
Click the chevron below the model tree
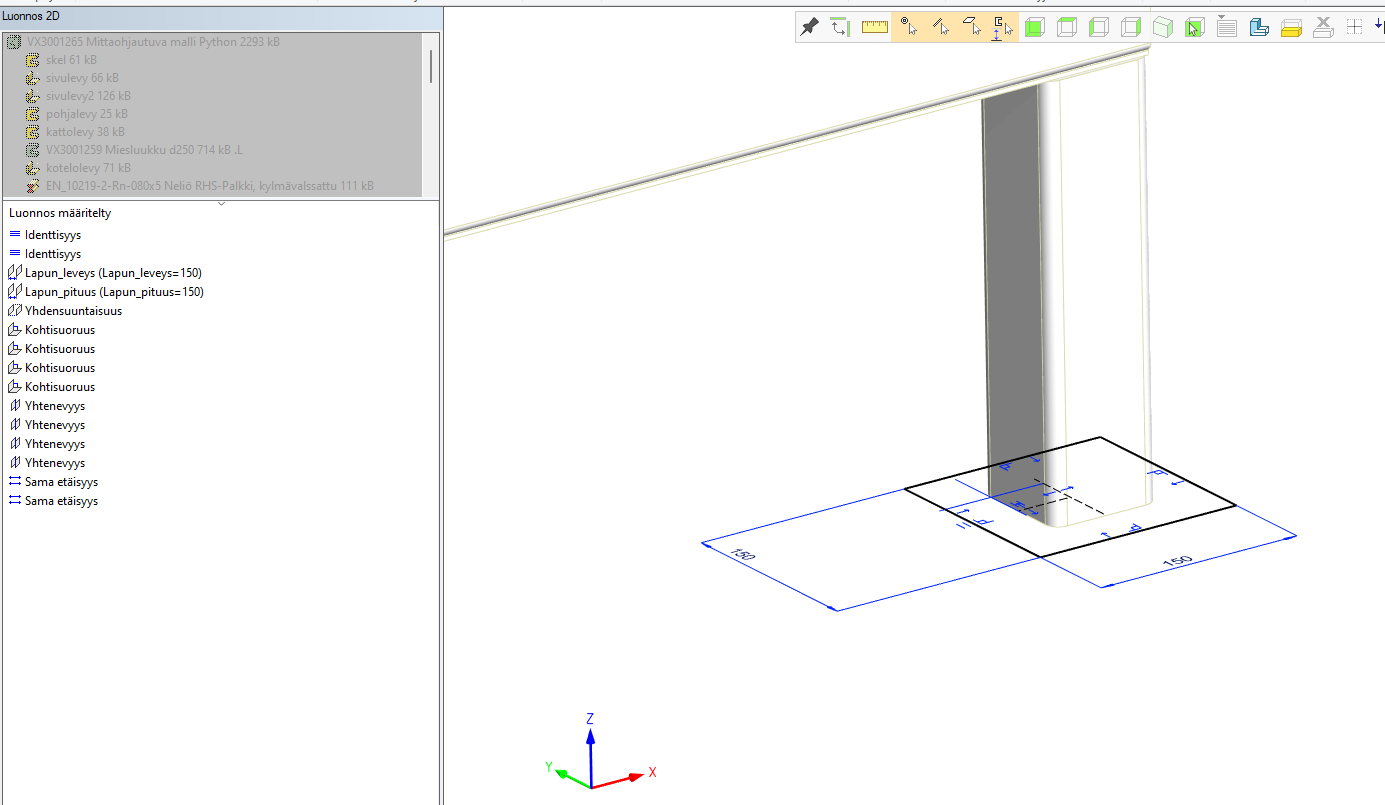tap(221, 203)
